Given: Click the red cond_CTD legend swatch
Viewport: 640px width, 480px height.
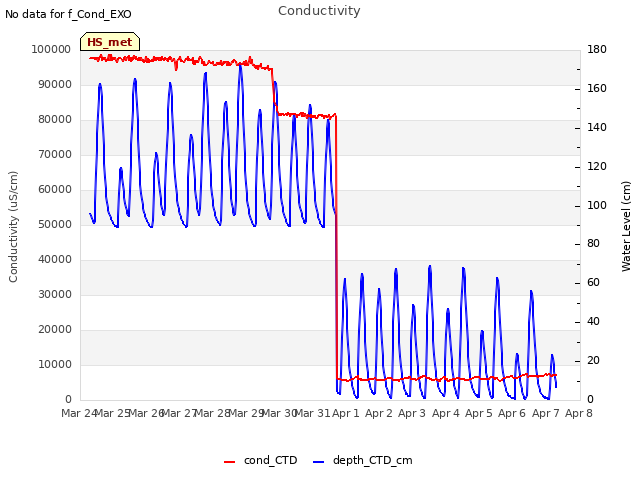Looking at the screenshot, I should pos(229,462).
